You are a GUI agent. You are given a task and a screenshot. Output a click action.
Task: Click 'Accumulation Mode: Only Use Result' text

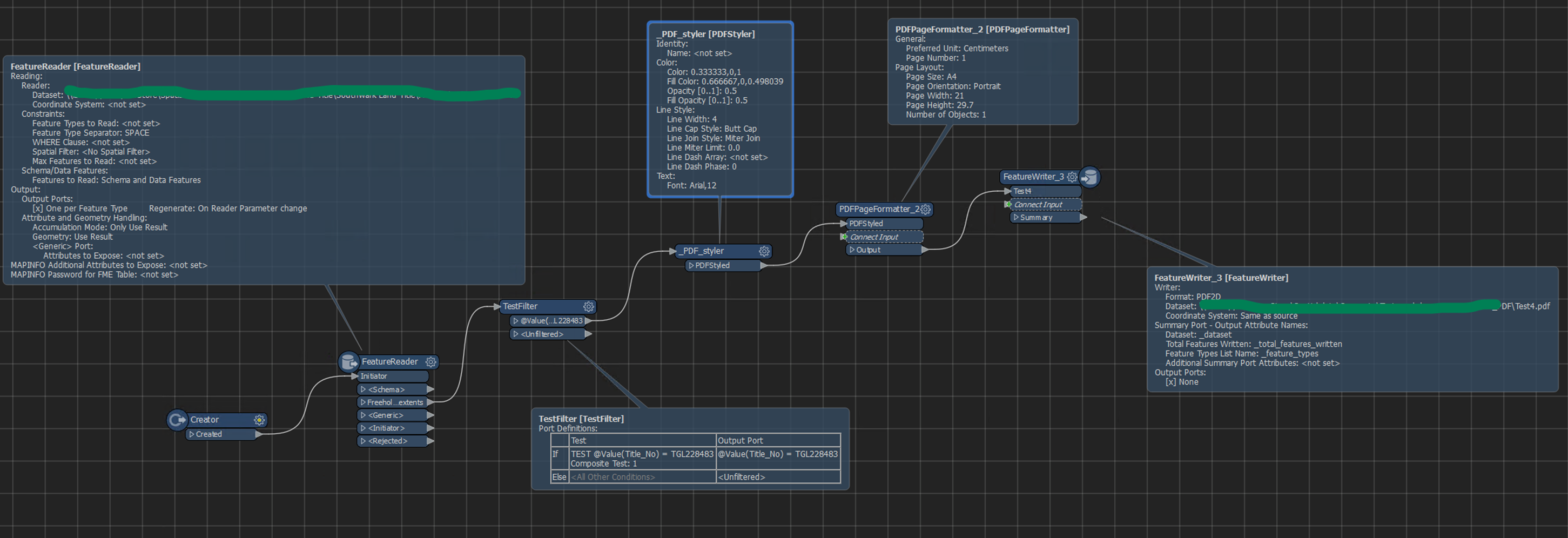coord(100,227)
